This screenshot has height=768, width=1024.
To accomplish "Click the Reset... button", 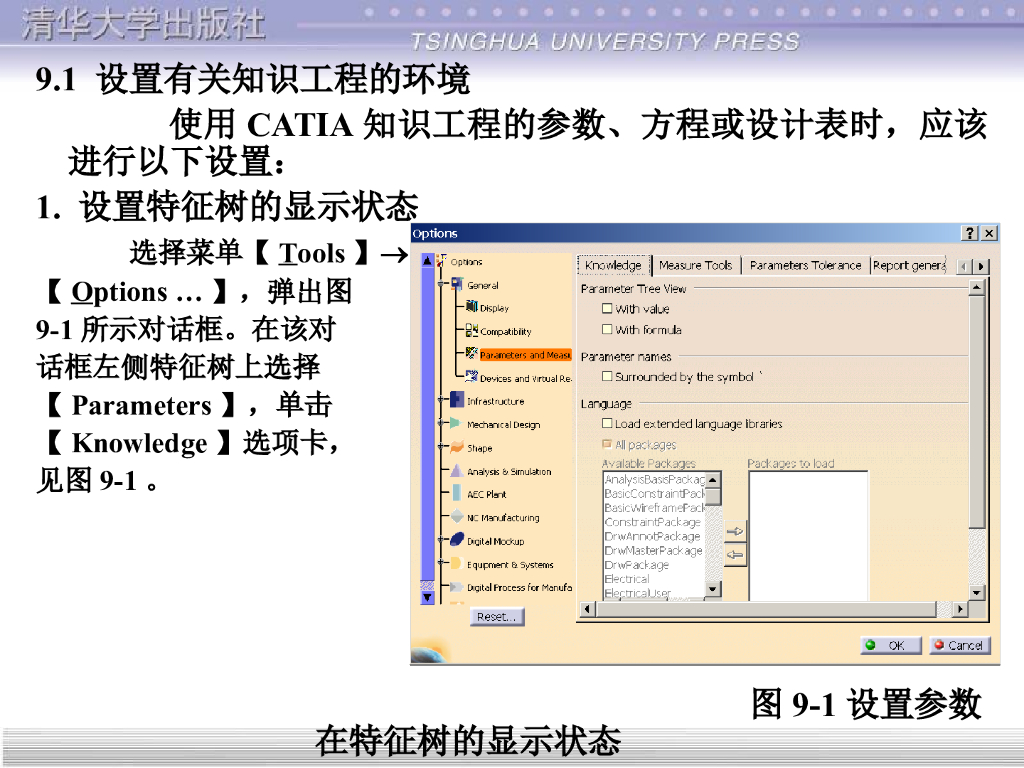I will pyautogui.click(x=497, y=616).
